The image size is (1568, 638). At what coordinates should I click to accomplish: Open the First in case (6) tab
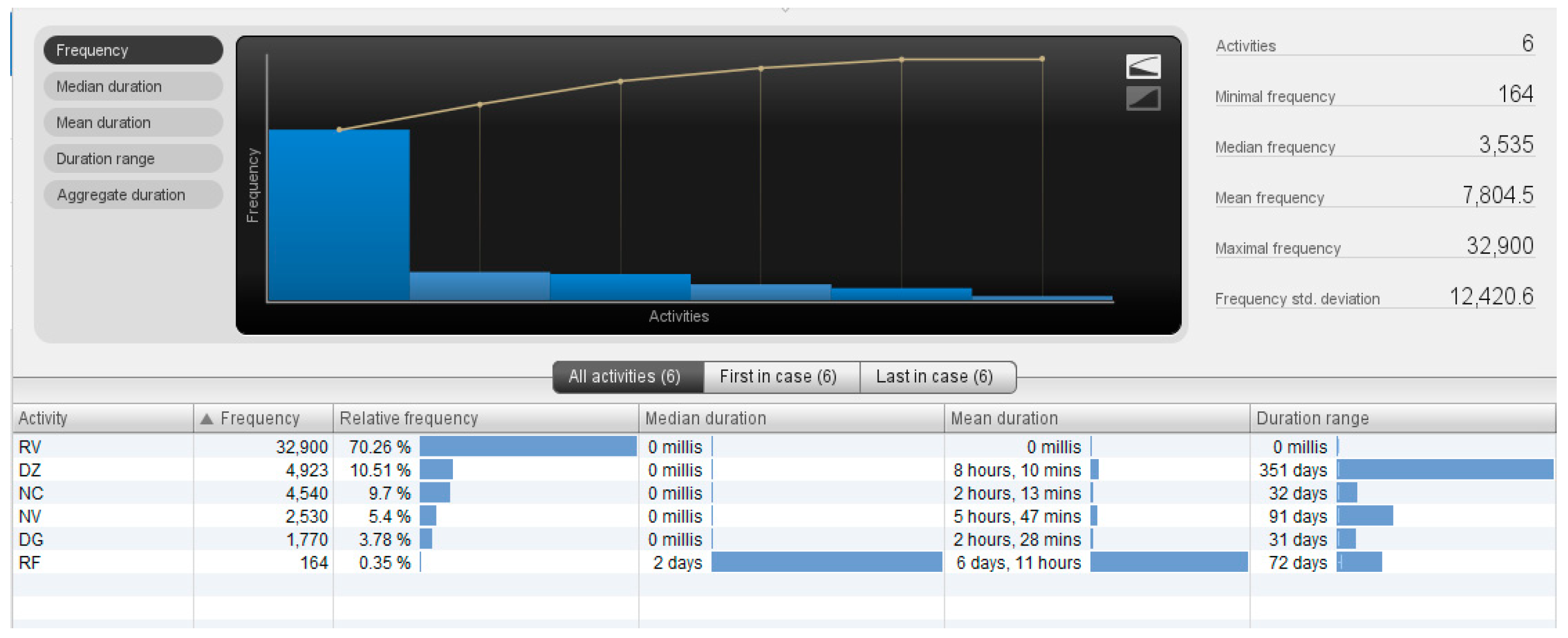(781, 377)
